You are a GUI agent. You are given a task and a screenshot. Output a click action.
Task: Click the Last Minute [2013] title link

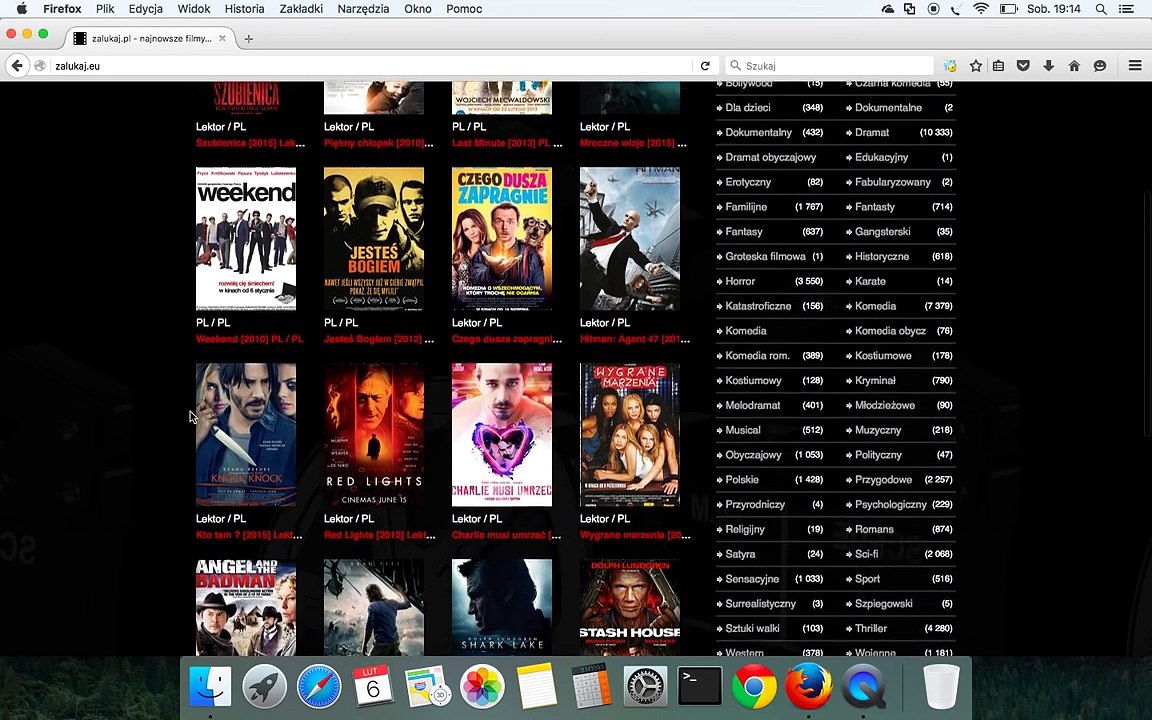(507, 143)
